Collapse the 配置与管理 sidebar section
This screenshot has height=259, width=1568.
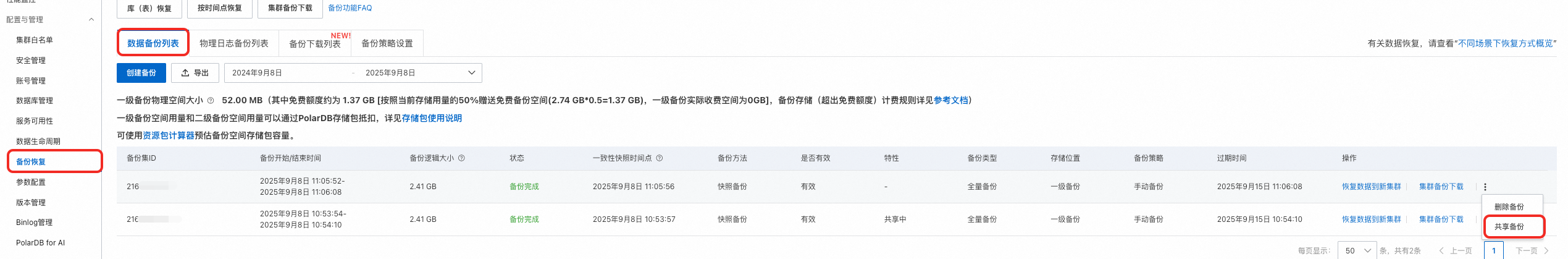tap(91, 20)
